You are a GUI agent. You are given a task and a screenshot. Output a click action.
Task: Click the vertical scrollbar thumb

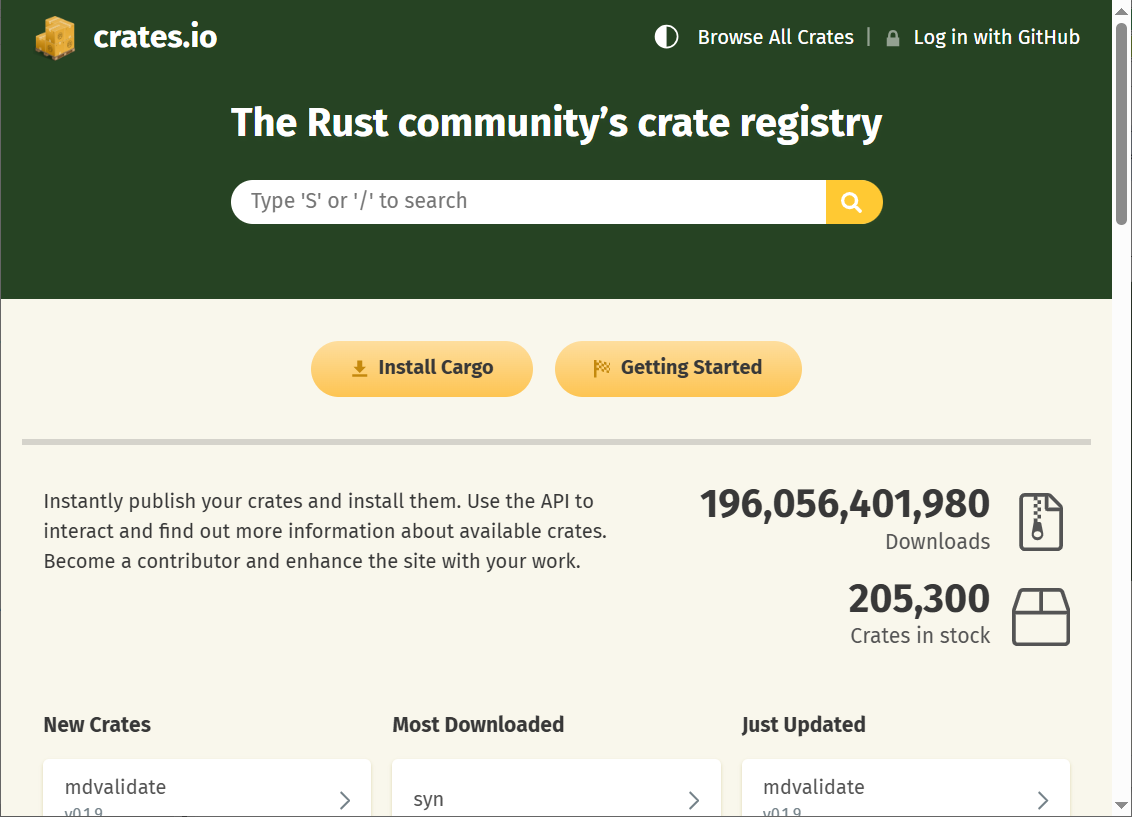1122,120
